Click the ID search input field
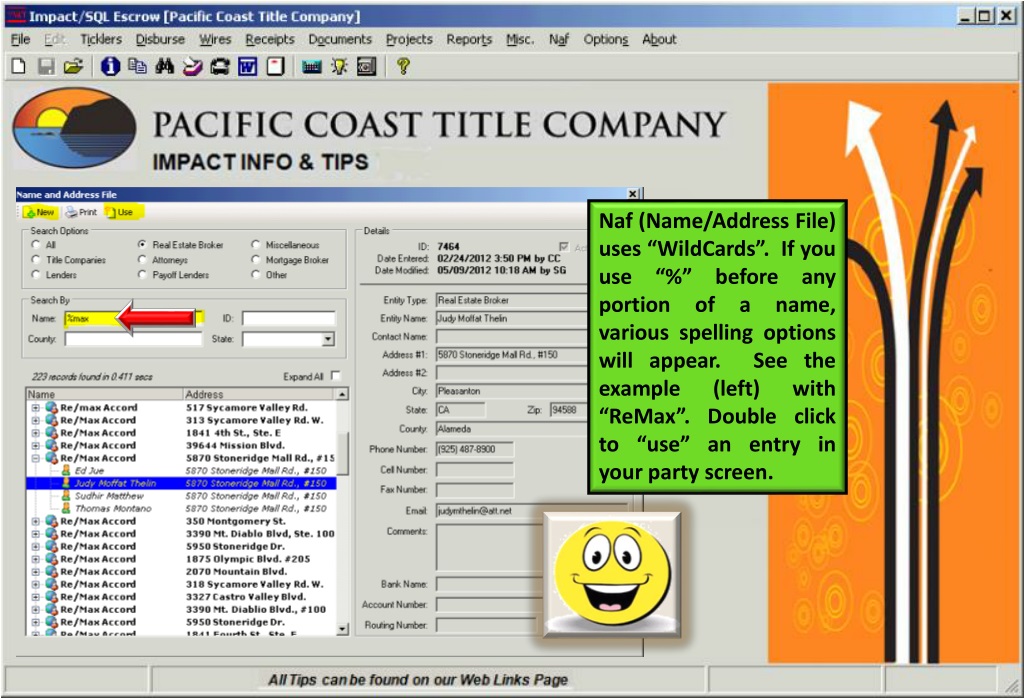1024x698 pixels. pyautogui.click(x=289, y=318)
